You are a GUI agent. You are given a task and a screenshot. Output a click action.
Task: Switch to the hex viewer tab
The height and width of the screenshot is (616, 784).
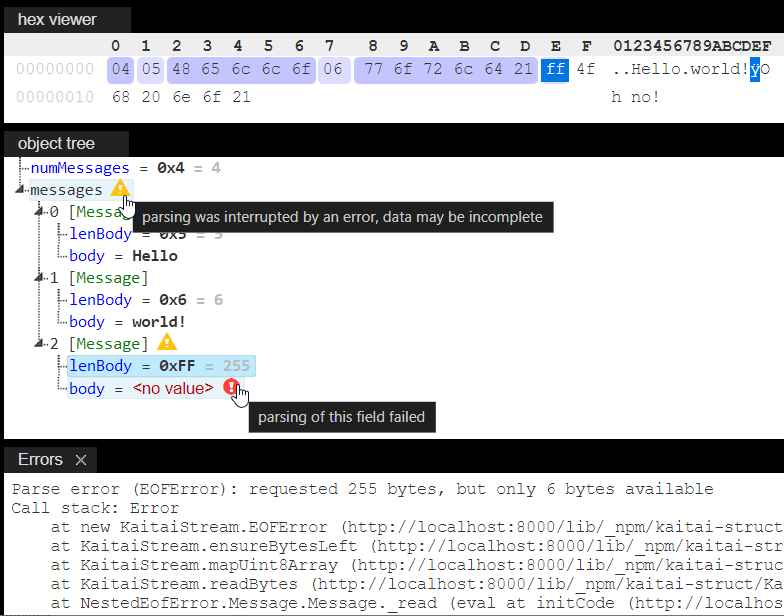[x=57, y=20]
